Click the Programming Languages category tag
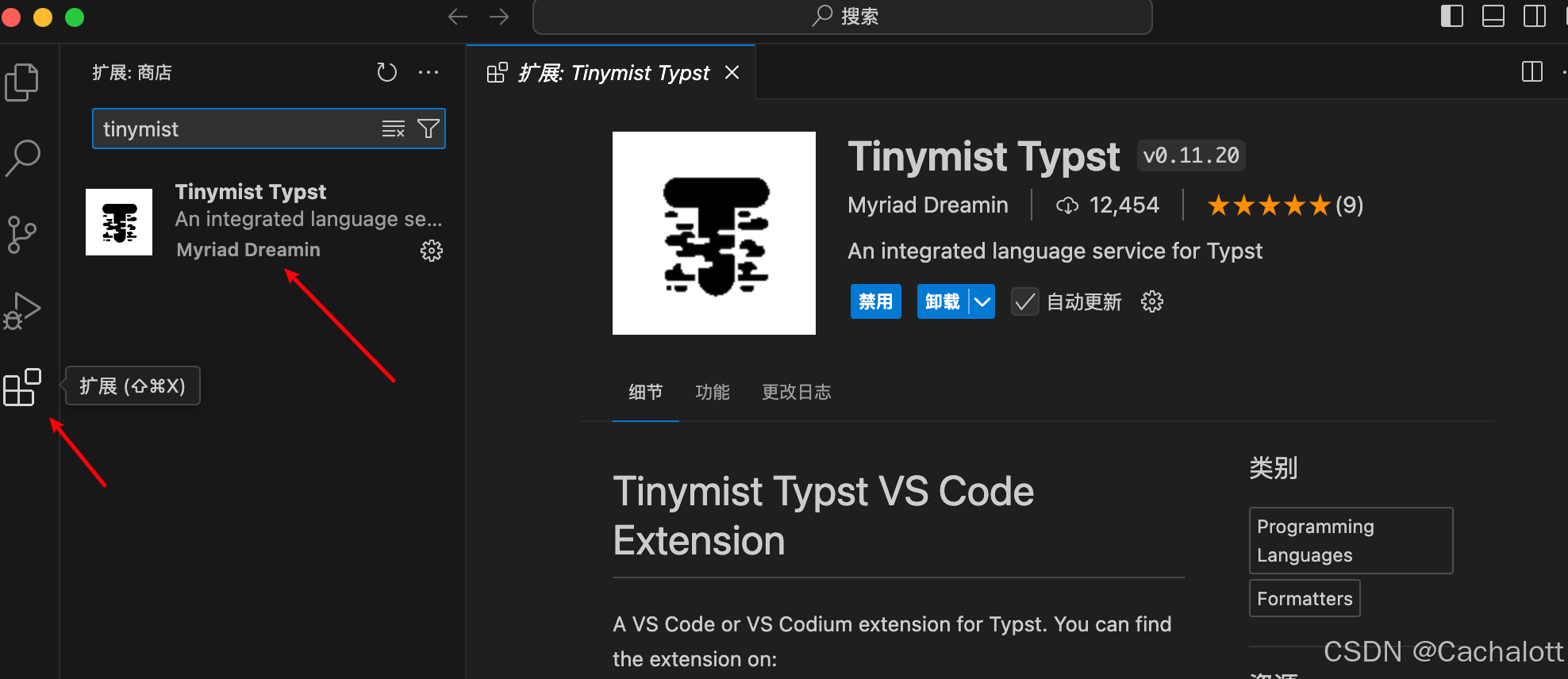The height and width of the screenshot is (679, 1568). [x=1351, y=540]
